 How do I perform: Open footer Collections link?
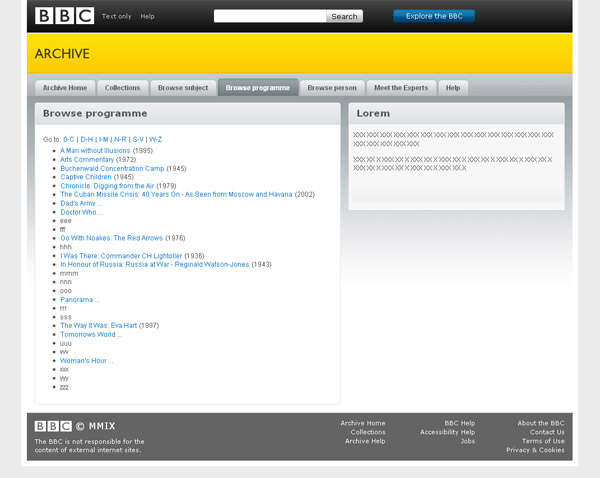click(368, 432)
